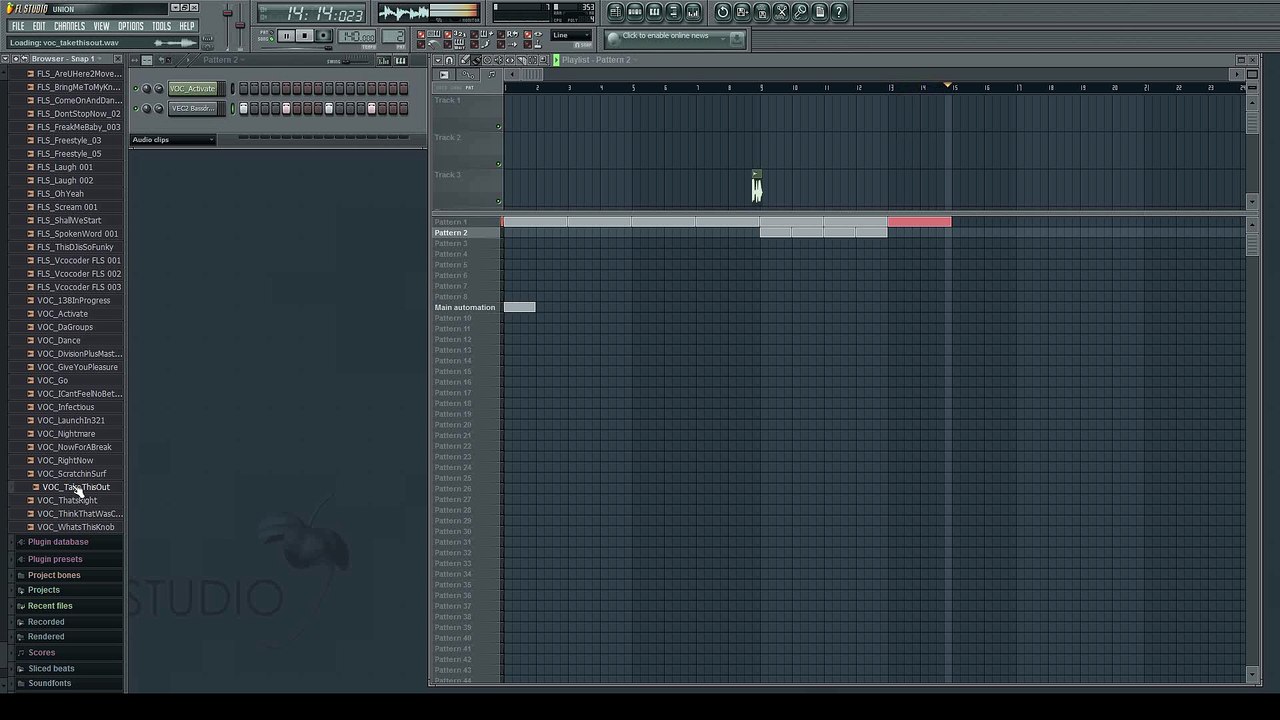The width and height of the screenshot is (1280, 720).
Task: Select the playlist mute tool icon
Action: coord(499,60)
